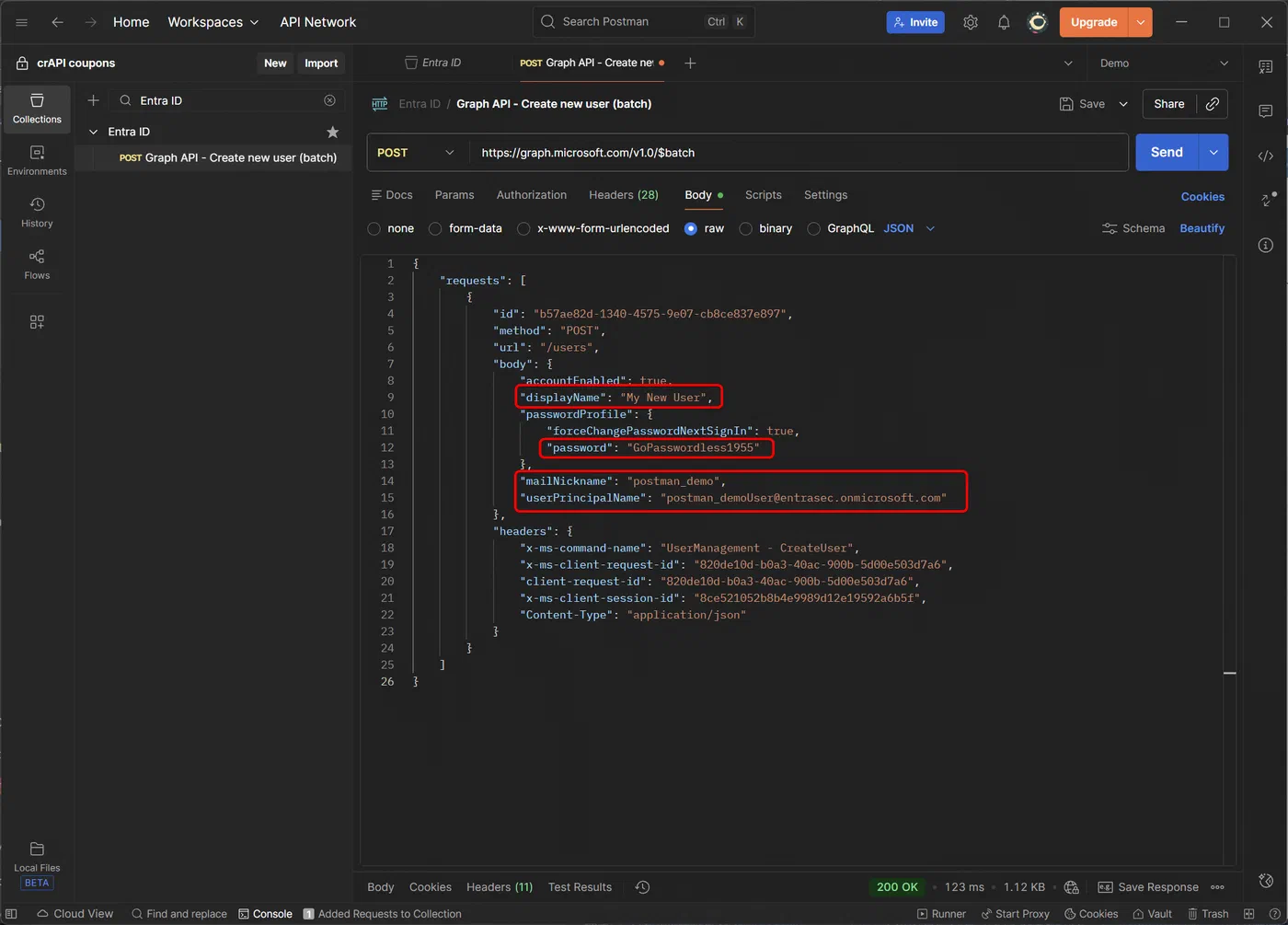
Task: Click the request URL input field
Action: coord(799,153)
